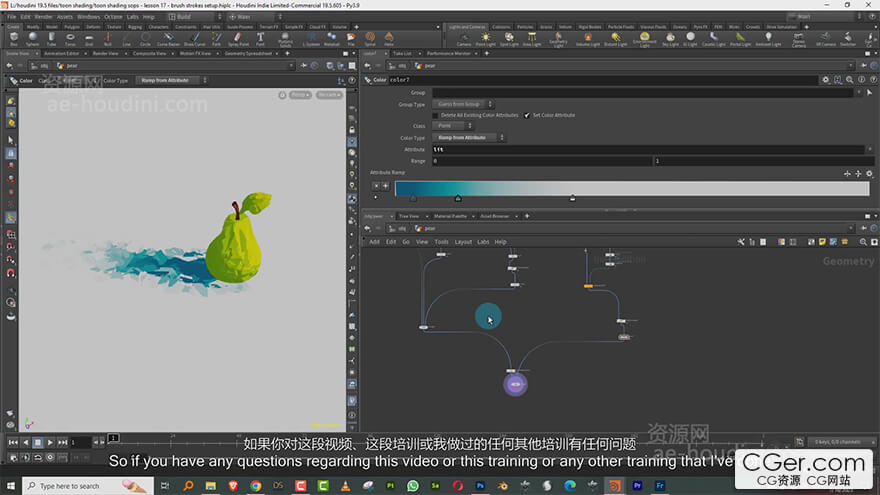Select the middle teal ramp color marker

click(x=458, y=198)
